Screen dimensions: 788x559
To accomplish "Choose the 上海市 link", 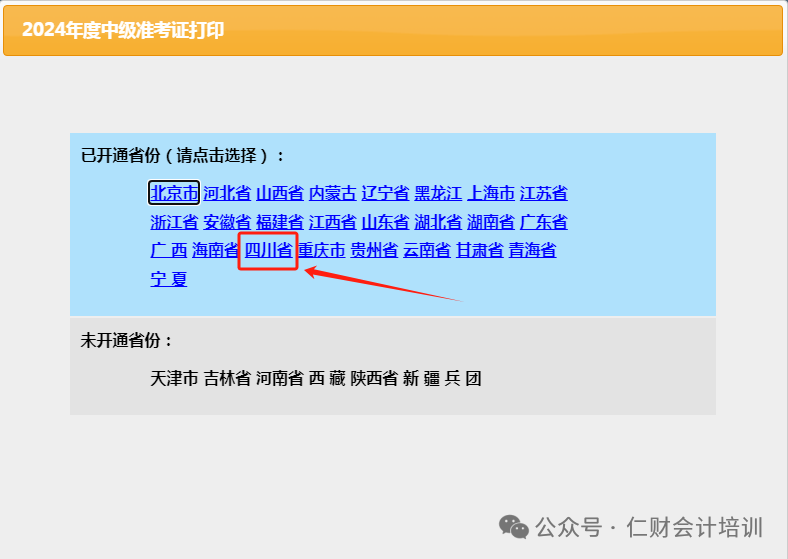I will [491, 193].
